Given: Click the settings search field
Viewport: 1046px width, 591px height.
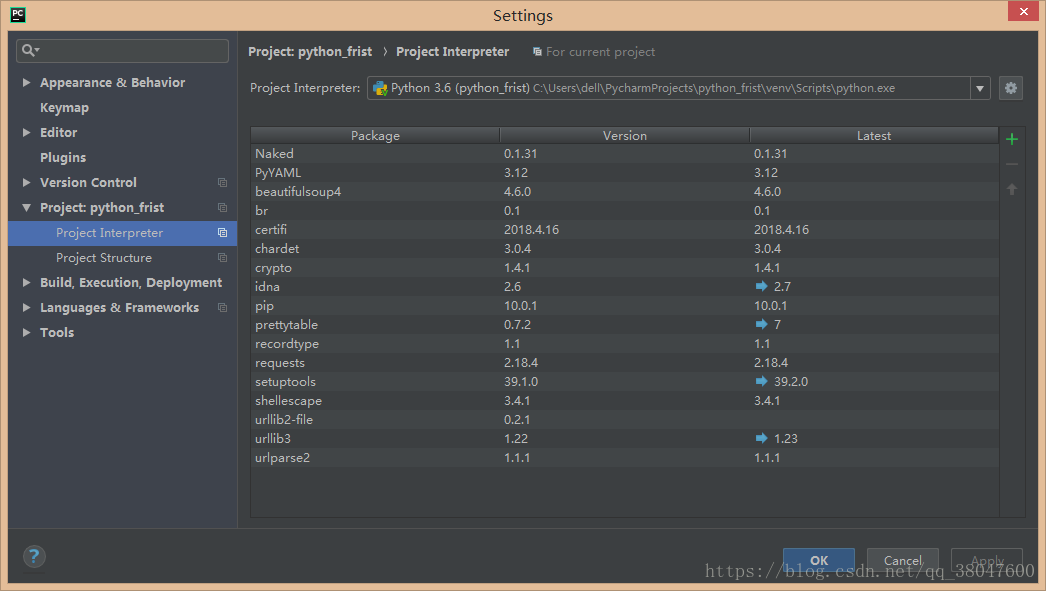Looking at the screenshot, I should (x=122, y=51).
